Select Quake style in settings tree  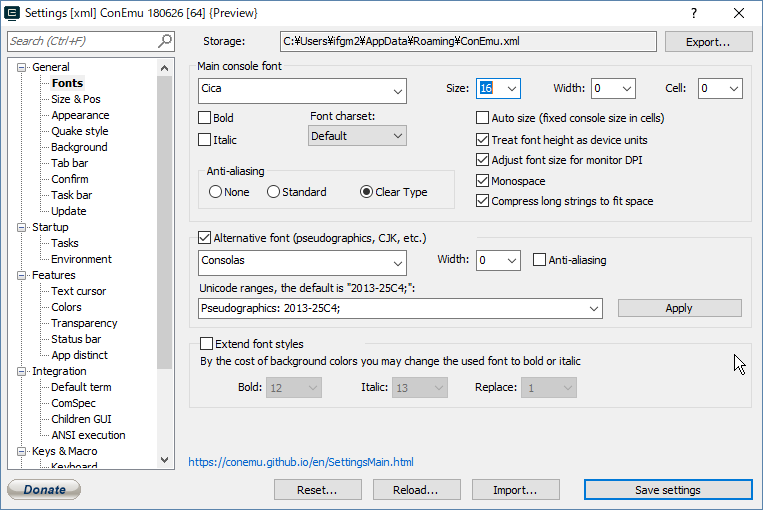79,131
